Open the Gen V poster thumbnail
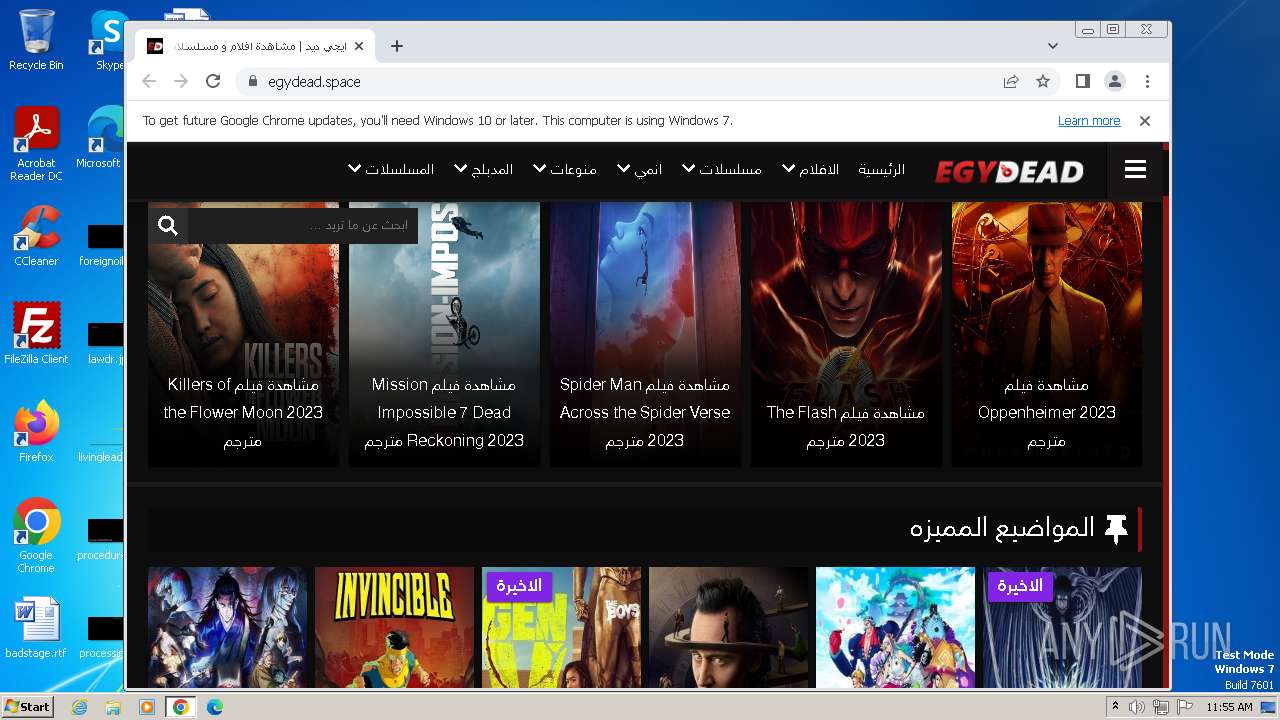1280x720 pixels. point(561,628)
